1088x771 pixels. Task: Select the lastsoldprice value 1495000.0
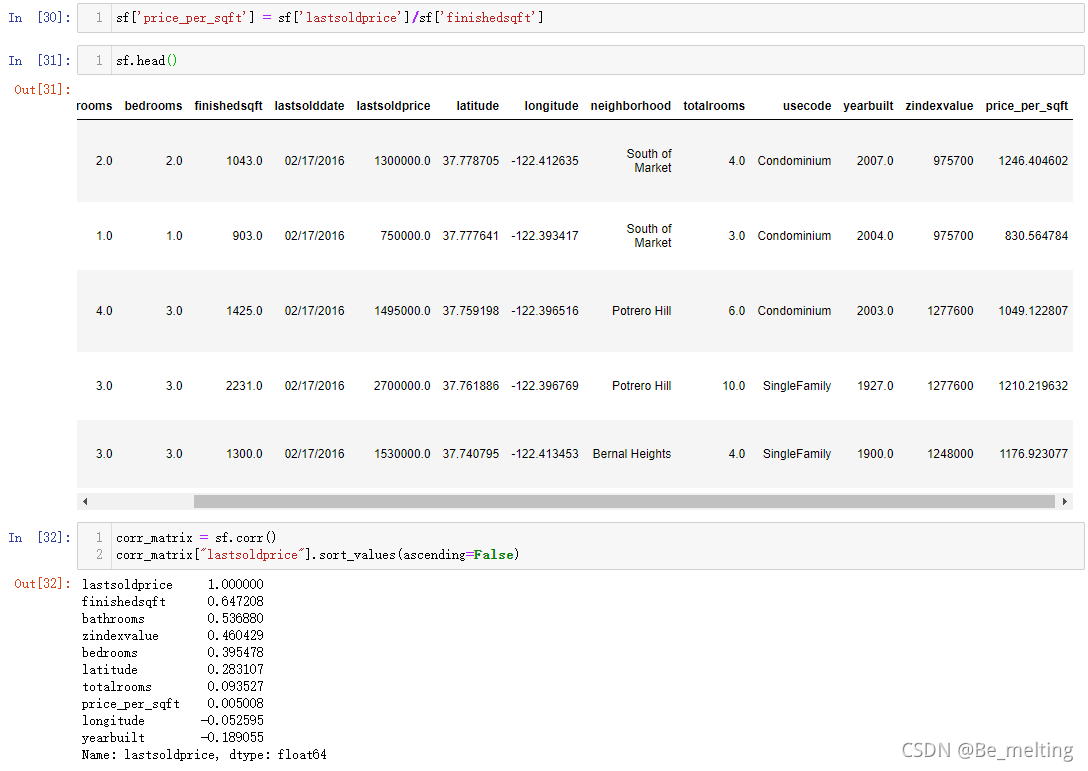click(402, 310)
